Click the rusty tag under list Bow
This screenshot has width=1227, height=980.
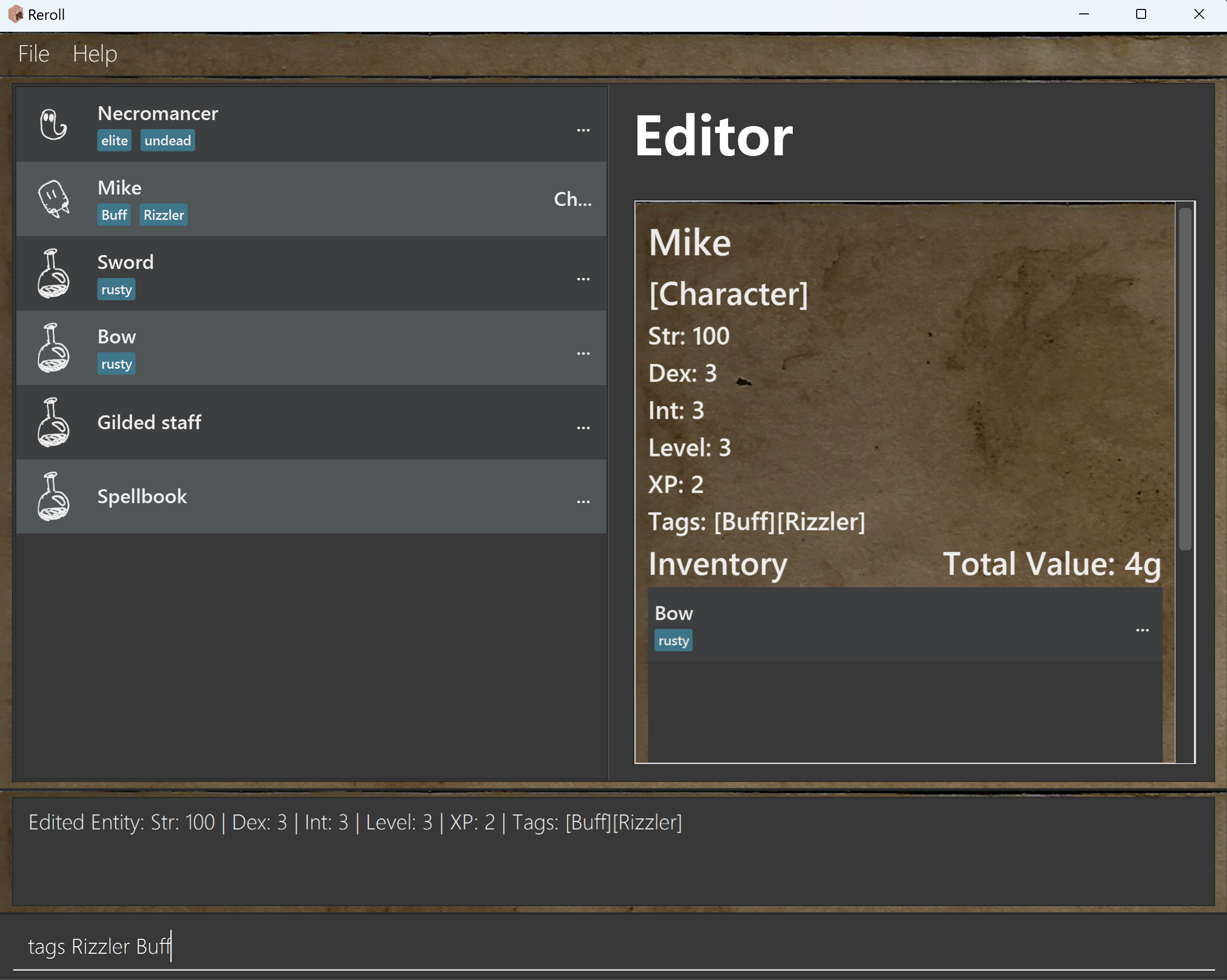pyautogui.click(x=116, y=364)
